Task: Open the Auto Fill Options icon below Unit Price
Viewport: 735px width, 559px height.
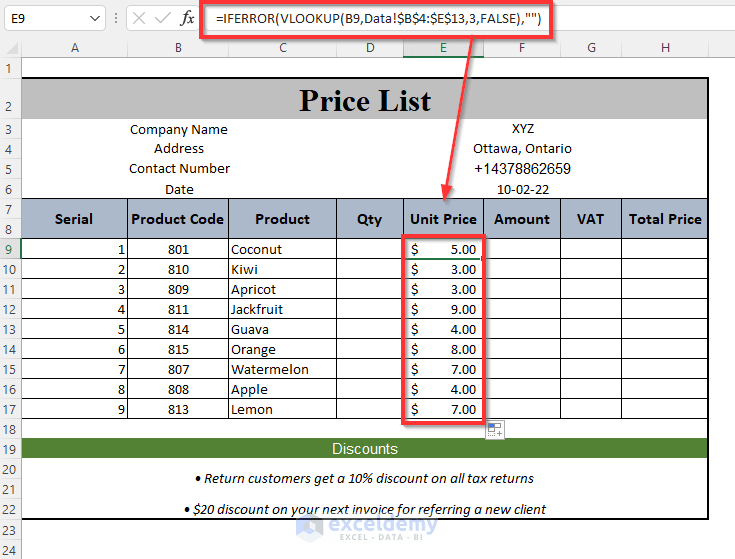Action: [495, 430]
